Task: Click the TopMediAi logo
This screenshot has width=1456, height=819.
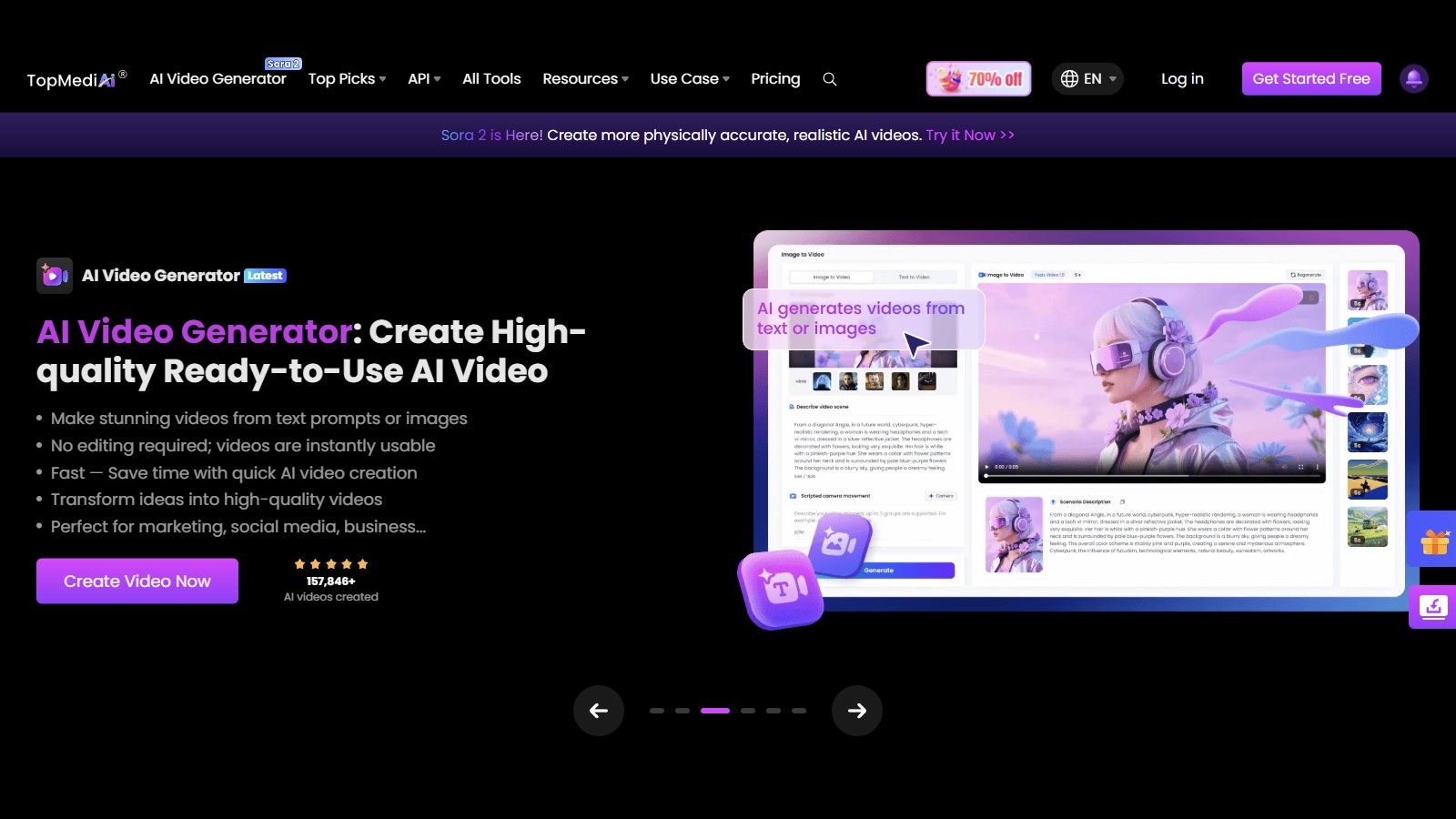Action: point(76,79)
